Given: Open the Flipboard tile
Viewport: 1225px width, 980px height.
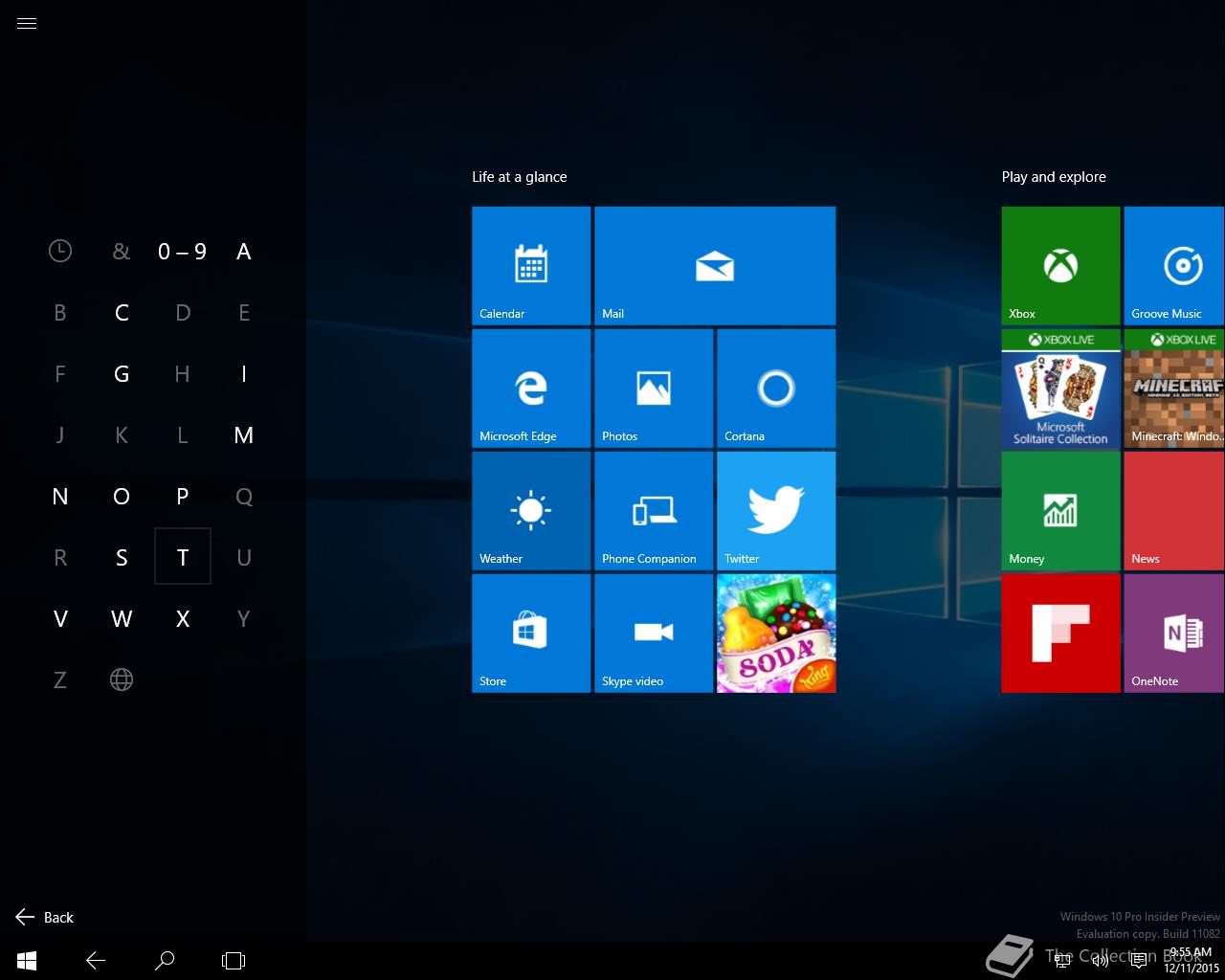Looking at the screenshot, I should click(1060, 634).
